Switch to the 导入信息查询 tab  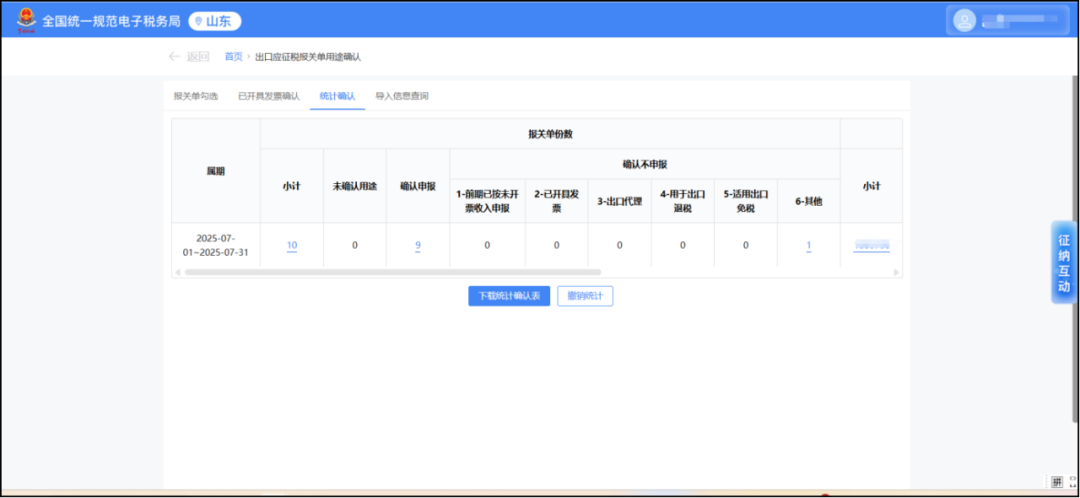(x=402, y=96)
